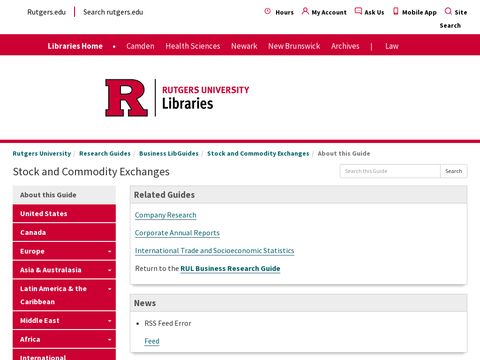Open Middle East sidebar tab
480x360 pixels.
pyautogui.click(x=64, y=320)
